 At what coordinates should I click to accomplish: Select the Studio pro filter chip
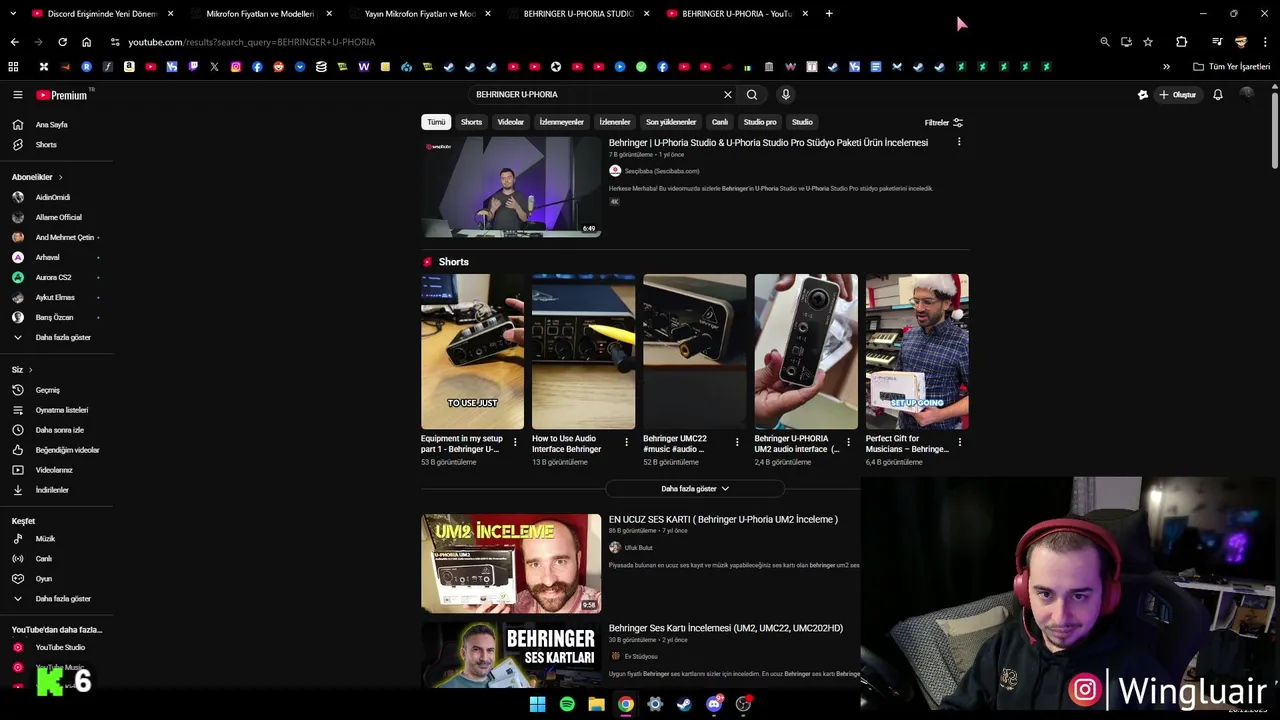[760, 122]
